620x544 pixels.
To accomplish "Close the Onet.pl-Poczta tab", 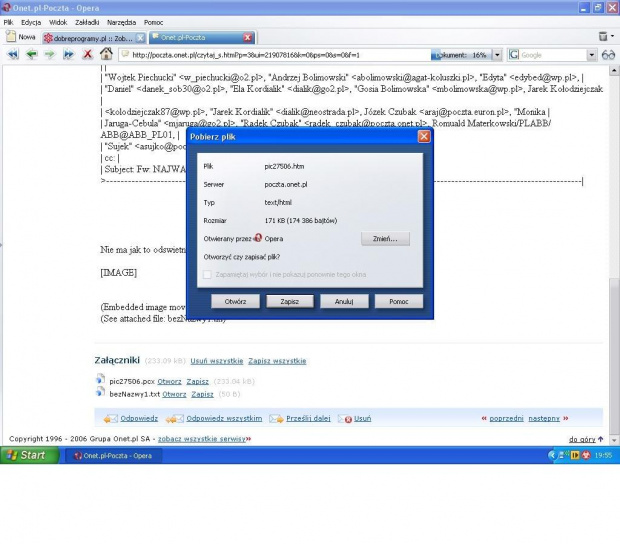I will pos(248,38).
